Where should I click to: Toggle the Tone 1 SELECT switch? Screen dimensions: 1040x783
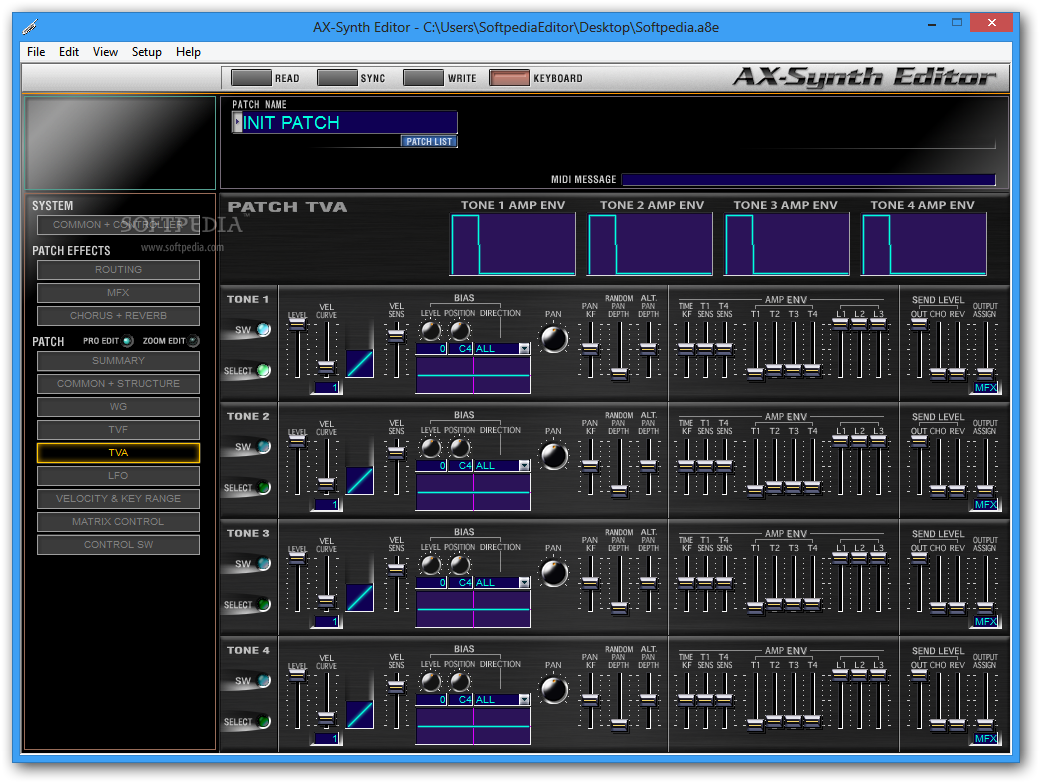[263, 371]
